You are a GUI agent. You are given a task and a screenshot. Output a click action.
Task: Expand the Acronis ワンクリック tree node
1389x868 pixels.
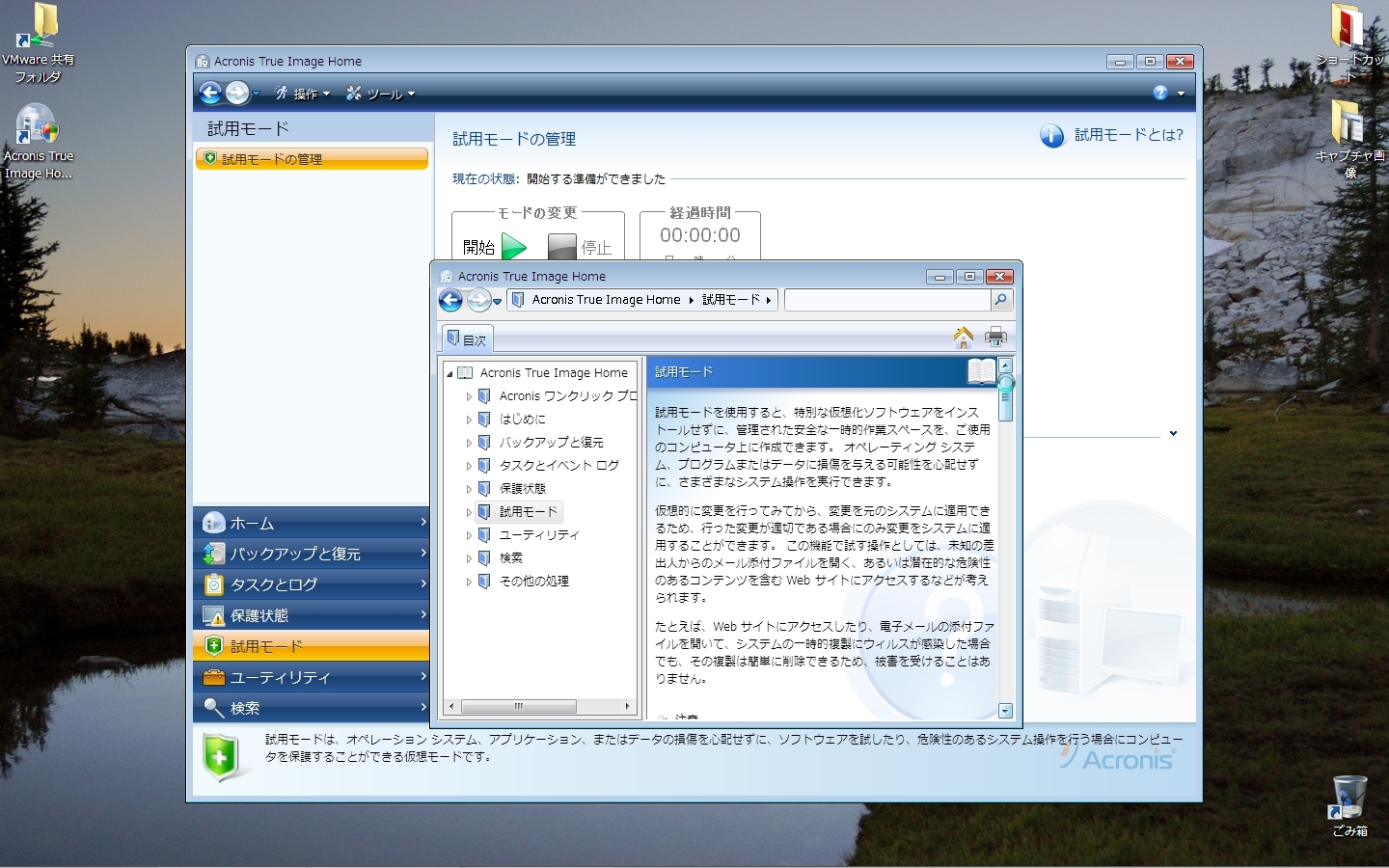coord(469,396)
